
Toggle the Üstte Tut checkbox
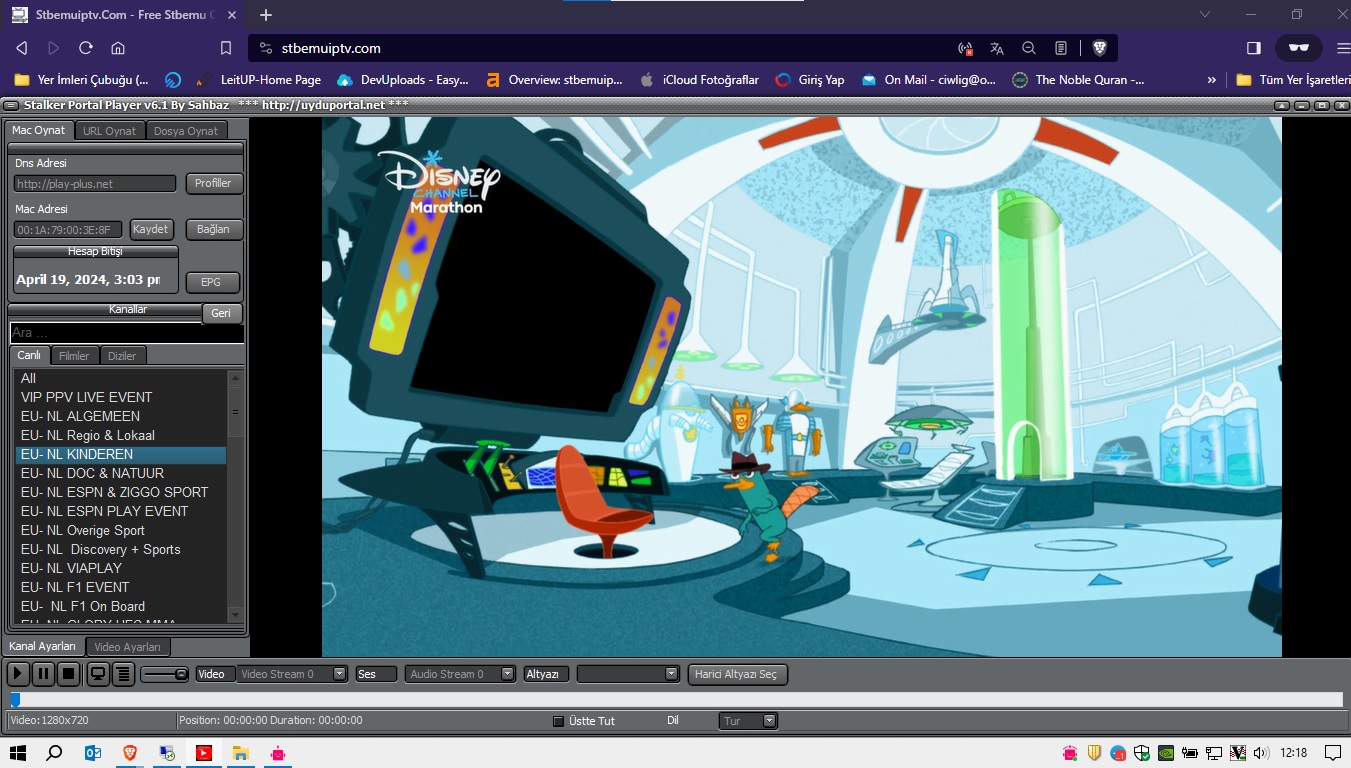pyautogui.click(x=559, y=721)
